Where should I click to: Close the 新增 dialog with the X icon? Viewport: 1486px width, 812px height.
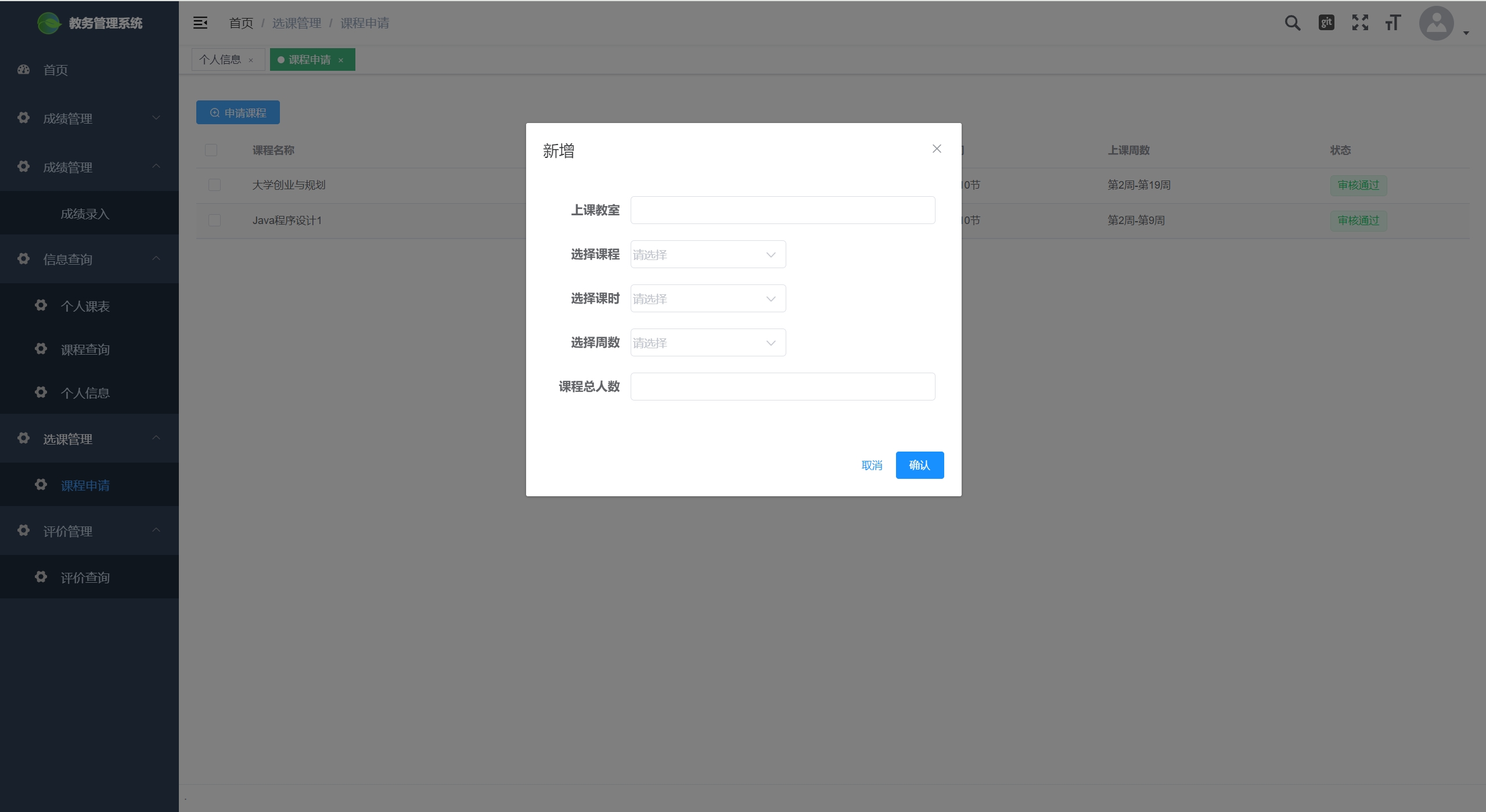[x=937, y=149]
